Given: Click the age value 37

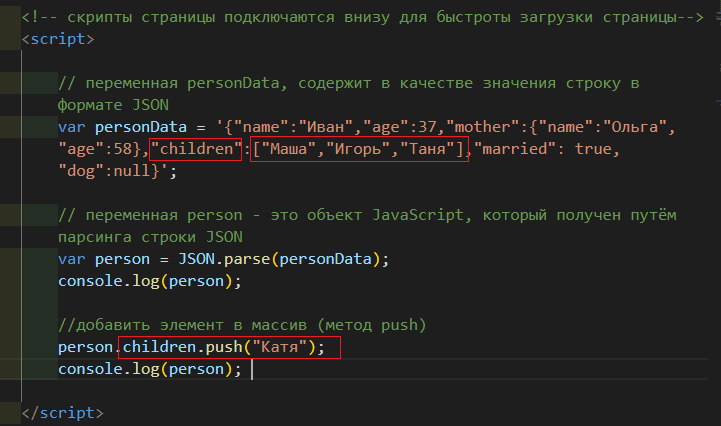Looking at the screenshot, I should click(x=427, y=127).
